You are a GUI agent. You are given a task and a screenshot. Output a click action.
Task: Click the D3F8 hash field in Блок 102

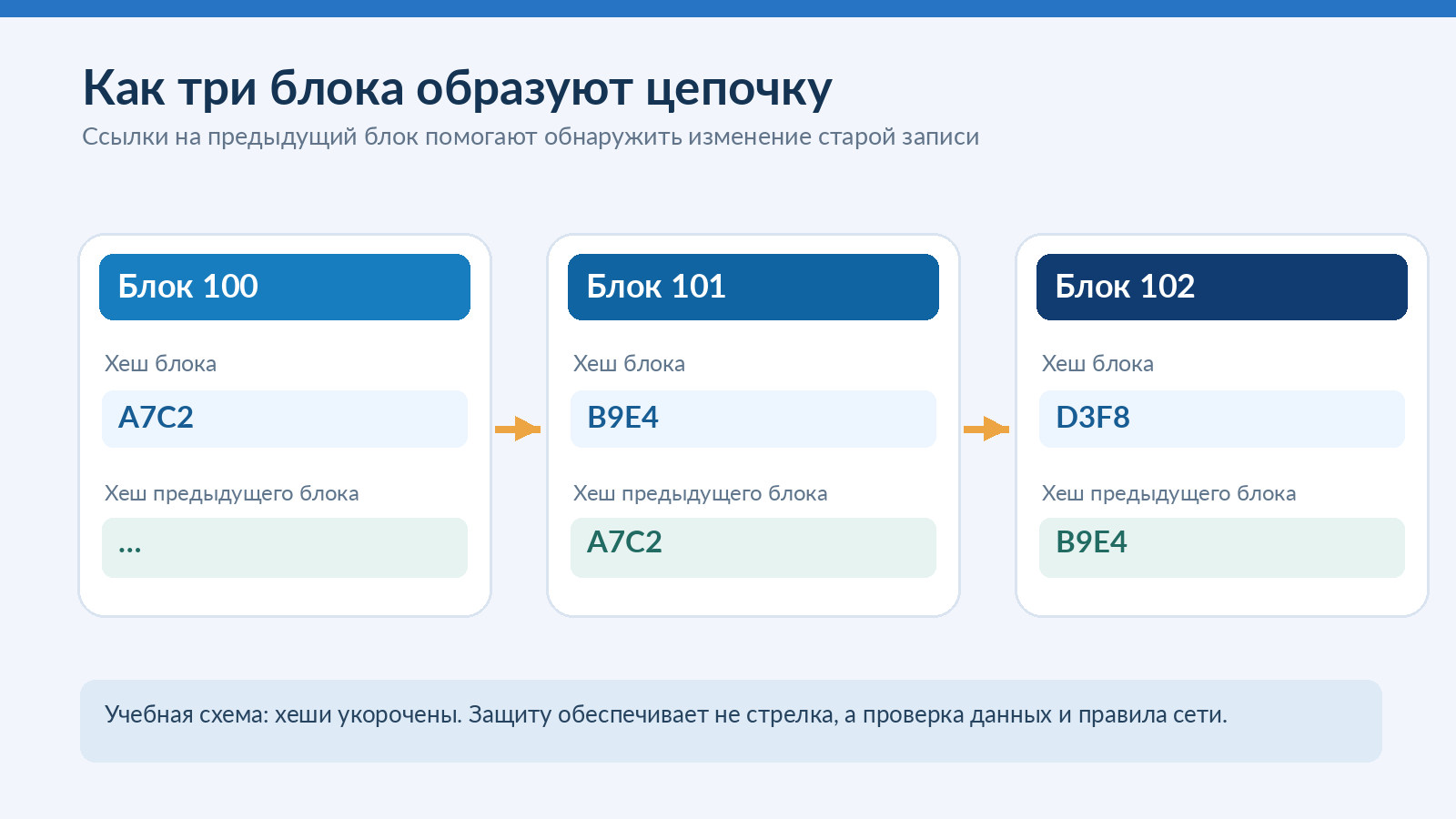[x=1222, y=419]
